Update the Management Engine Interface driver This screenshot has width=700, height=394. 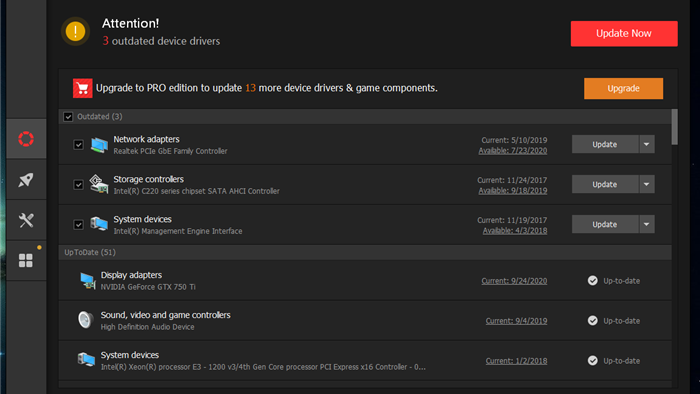coord(605,224)
